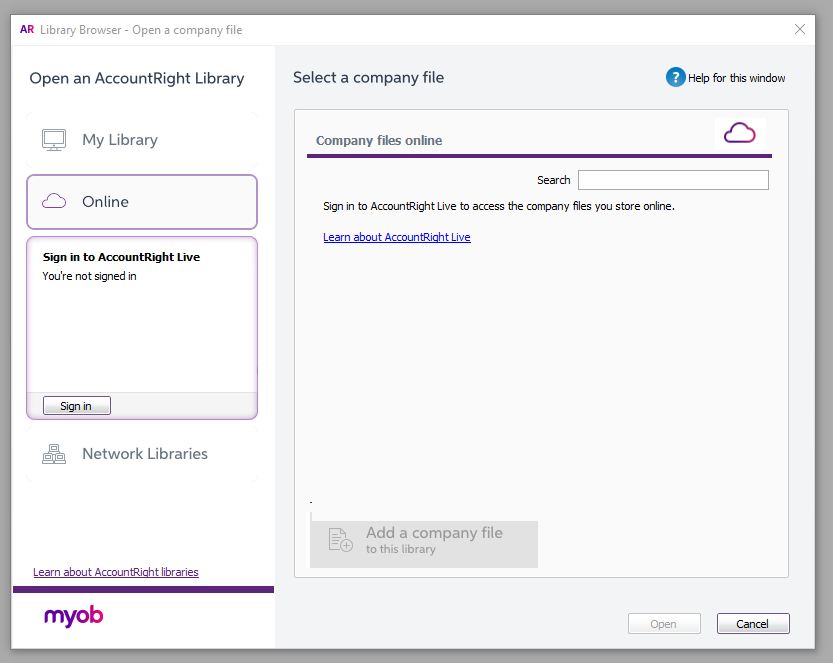Open the Learn about AccountRight Live link
Viewport: 833px width, 663px height.
coord(397,237)
